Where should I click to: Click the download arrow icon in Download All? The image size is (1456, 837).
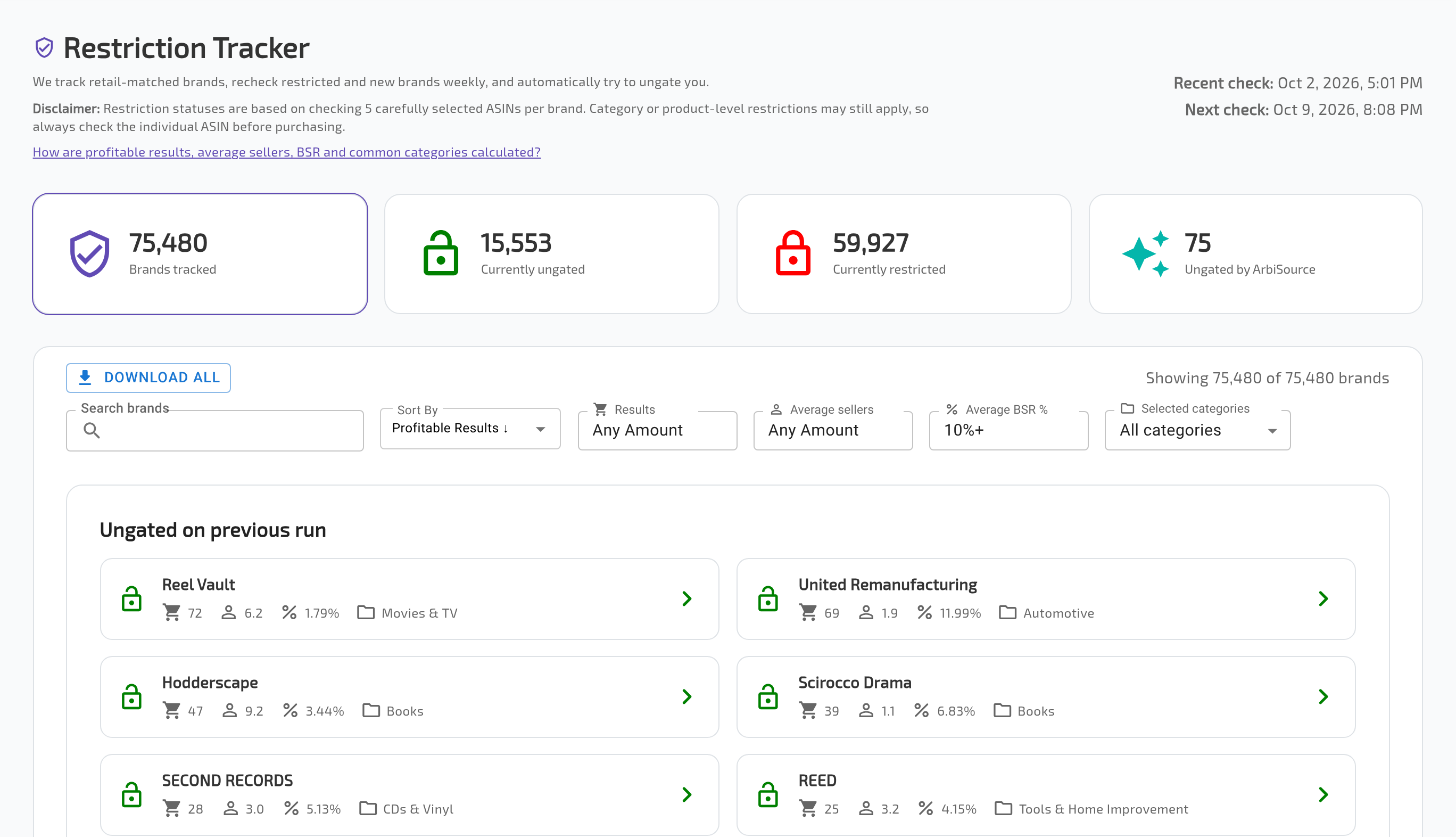pyautogui.click(x=85, y=377)
